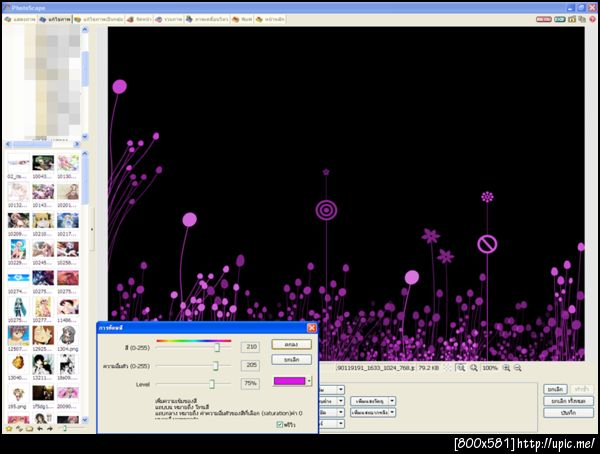Click the ยกเลิกทั้งหมด (Undo All) button
This screenshot has width=600, height=454.
point(568,401)
